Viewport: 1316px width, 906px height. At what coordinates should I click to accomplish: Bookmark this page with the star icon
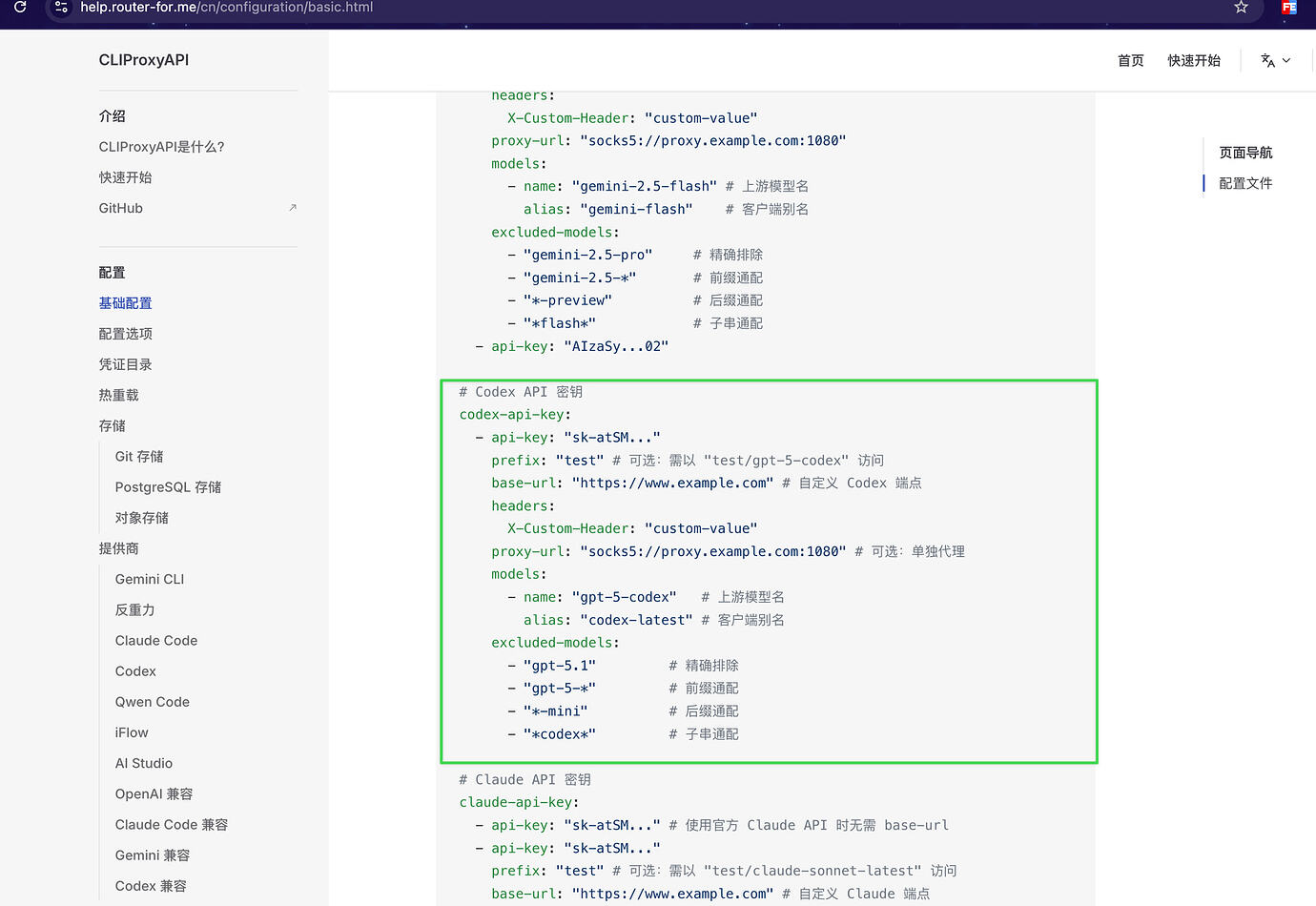(x=1241, y=7)
